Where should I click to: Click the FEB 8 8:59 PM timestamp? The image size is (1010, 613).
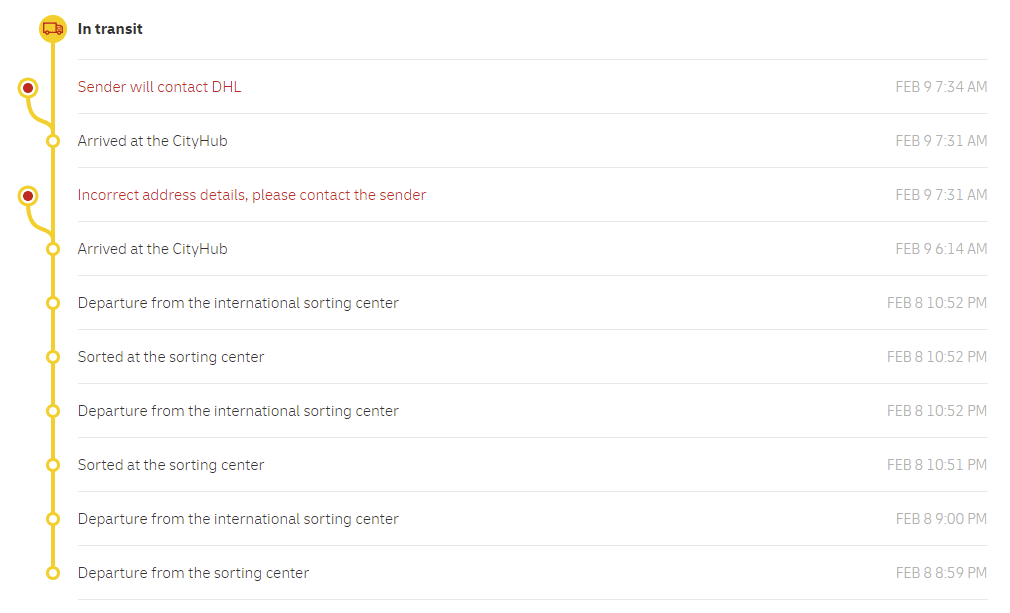pos(941,573)
